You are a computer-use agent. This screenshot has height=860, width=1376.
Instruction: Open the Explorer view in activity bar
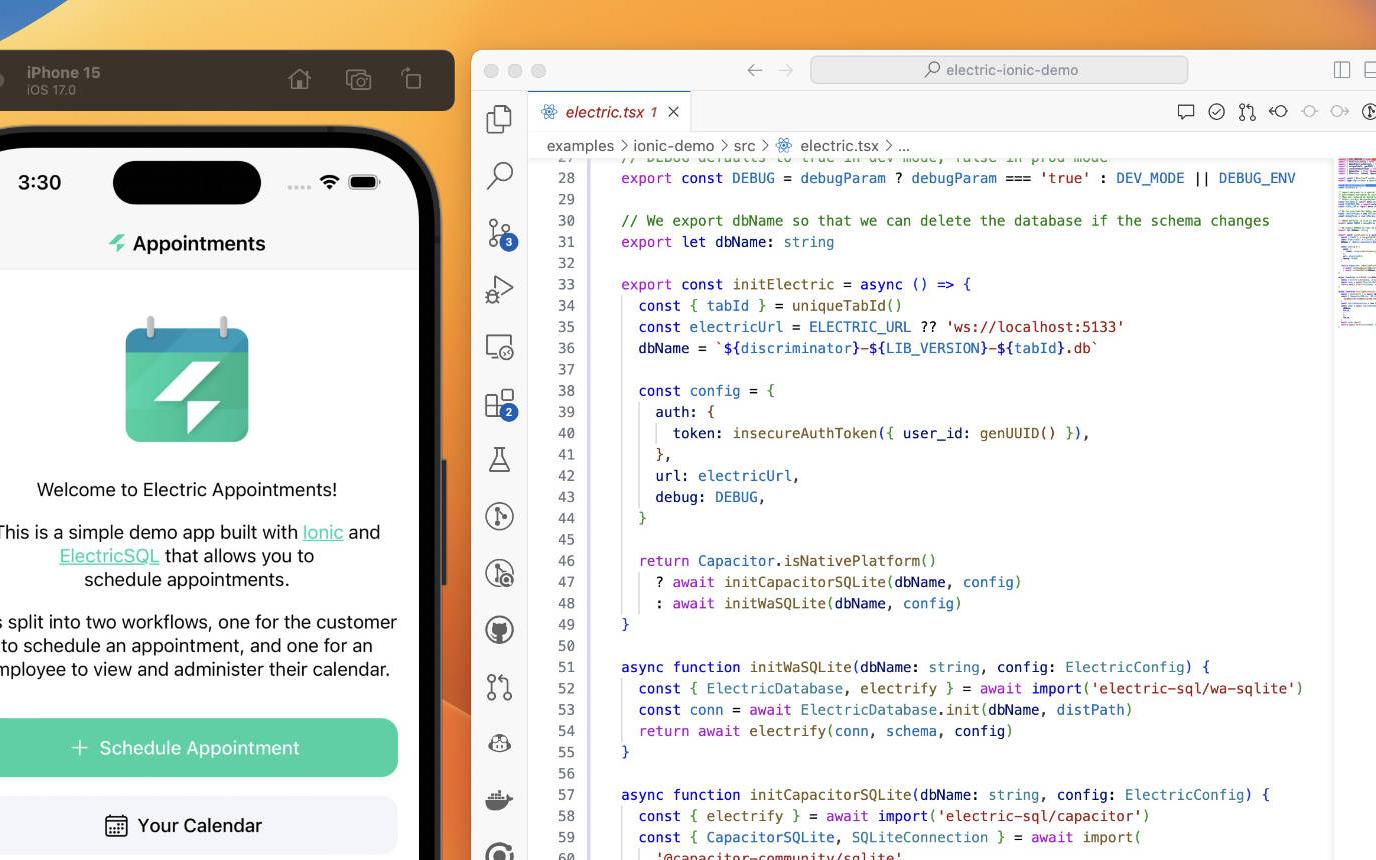coord(499,119)
